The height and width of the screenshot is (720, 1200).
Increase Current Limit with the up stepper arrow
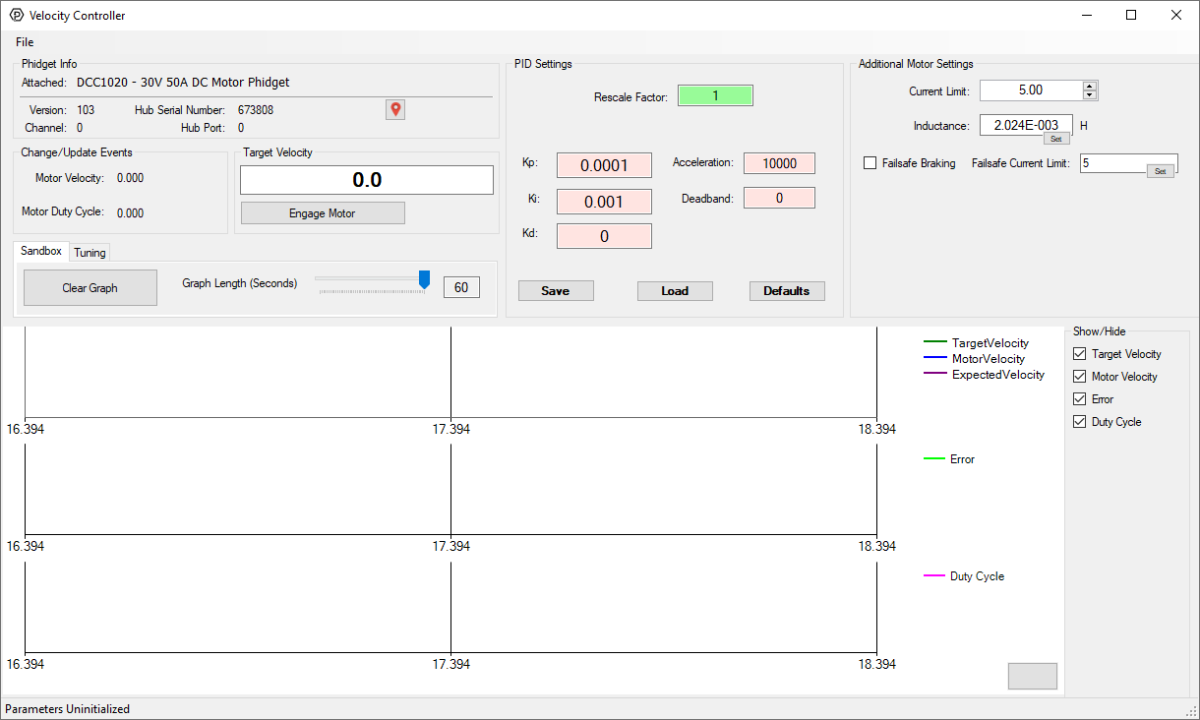(x=1090, y=85)
